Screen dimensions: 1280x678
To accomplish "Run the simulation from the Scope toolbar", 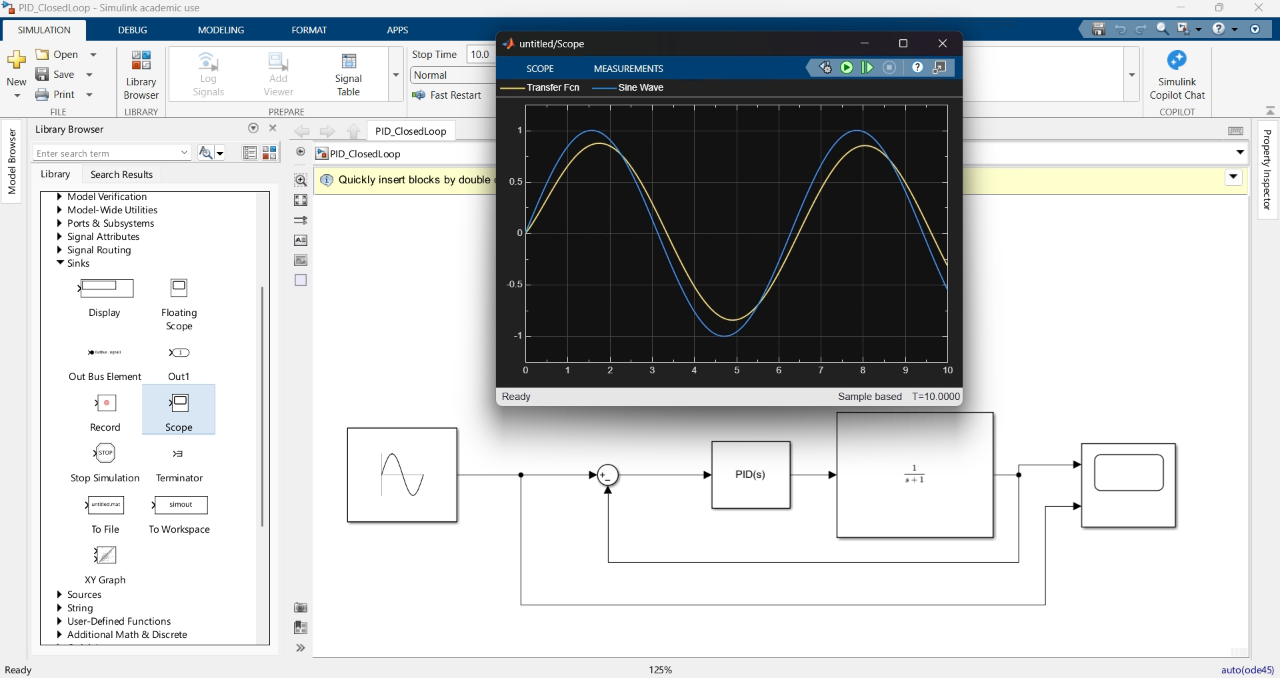I will click(846, 67).
